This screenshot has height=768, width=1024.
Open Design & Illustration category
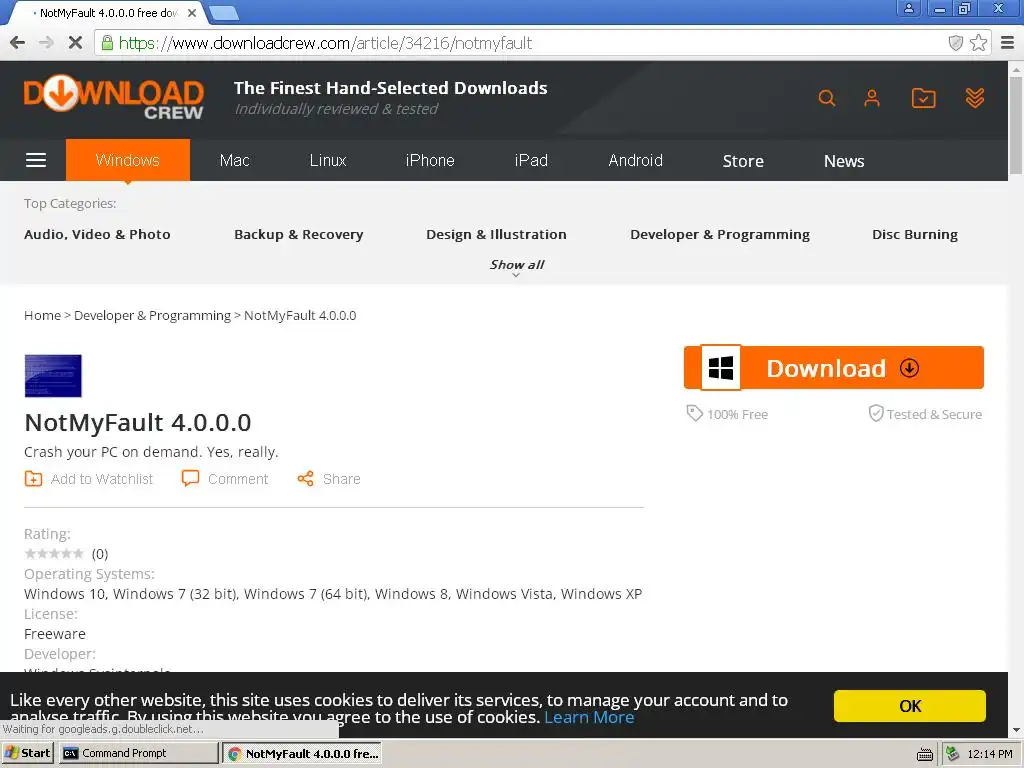(x=496, y=234)
